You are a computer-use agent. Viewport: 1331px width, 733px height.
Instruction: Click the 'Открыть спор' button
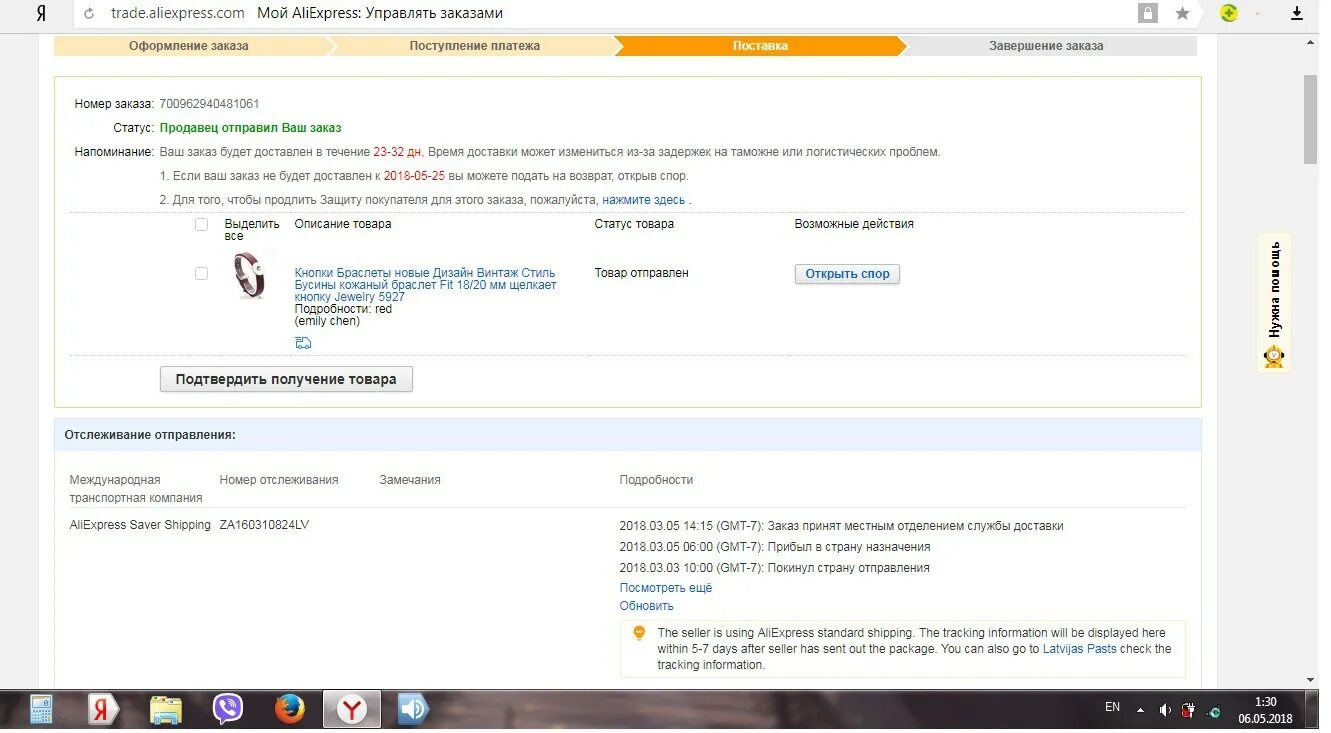pos(847,274)
